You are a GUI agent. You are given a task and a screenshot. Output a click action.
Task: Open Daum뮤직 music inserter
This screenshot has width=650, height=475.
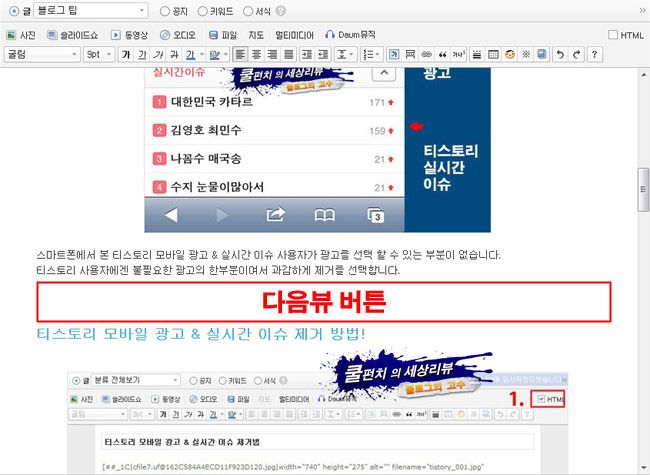click(x=350, y=35)
